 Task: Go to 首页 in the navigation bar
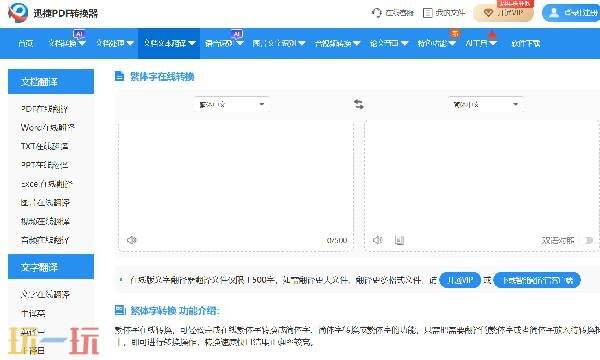(26, 43)
